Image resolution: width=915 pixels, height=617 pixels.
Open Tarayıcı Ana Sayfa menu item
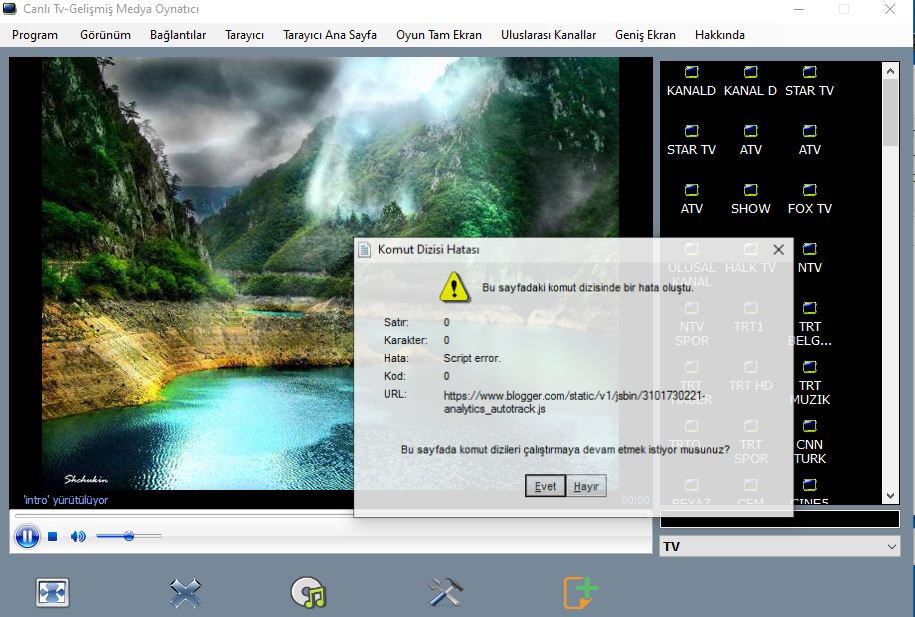330,35
